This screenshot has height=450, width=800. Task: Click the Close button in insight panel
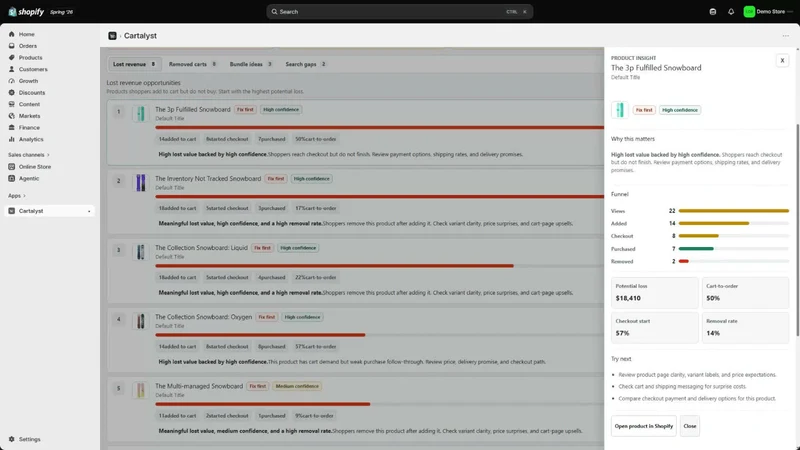point(690,426)
